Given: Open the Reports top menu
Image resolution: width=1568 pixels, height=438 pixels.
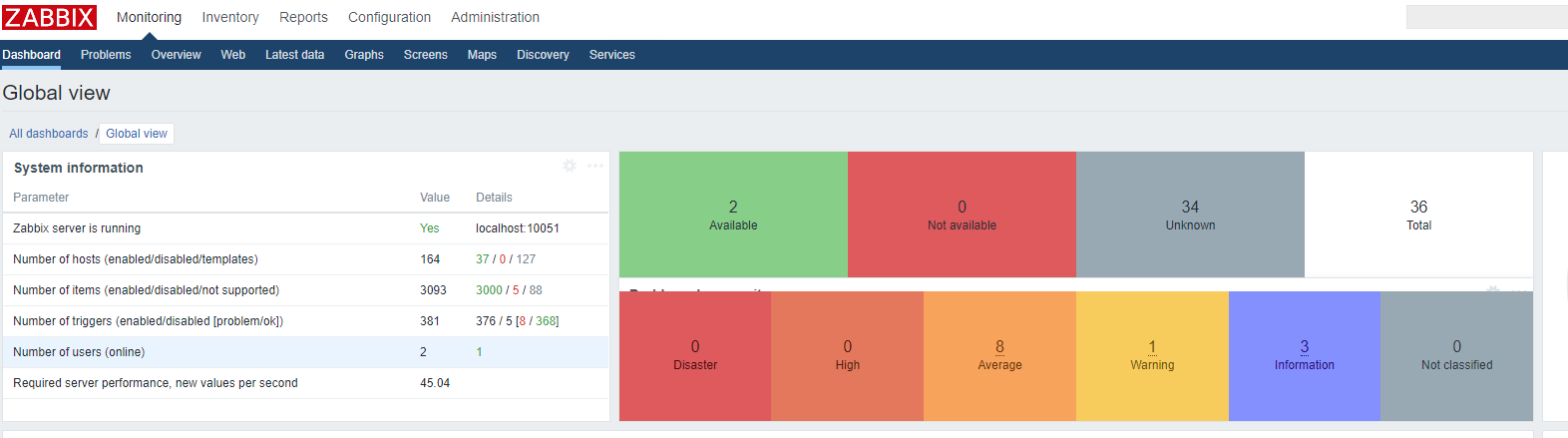Looking at the screenshot, I should click(x=303, y=17).
